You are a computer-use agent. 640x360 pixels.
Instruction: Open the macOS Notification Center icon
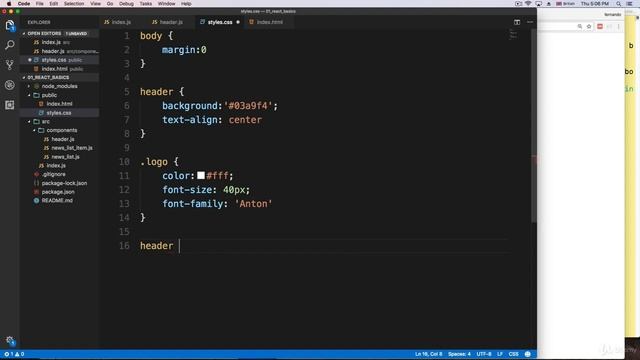629,4
